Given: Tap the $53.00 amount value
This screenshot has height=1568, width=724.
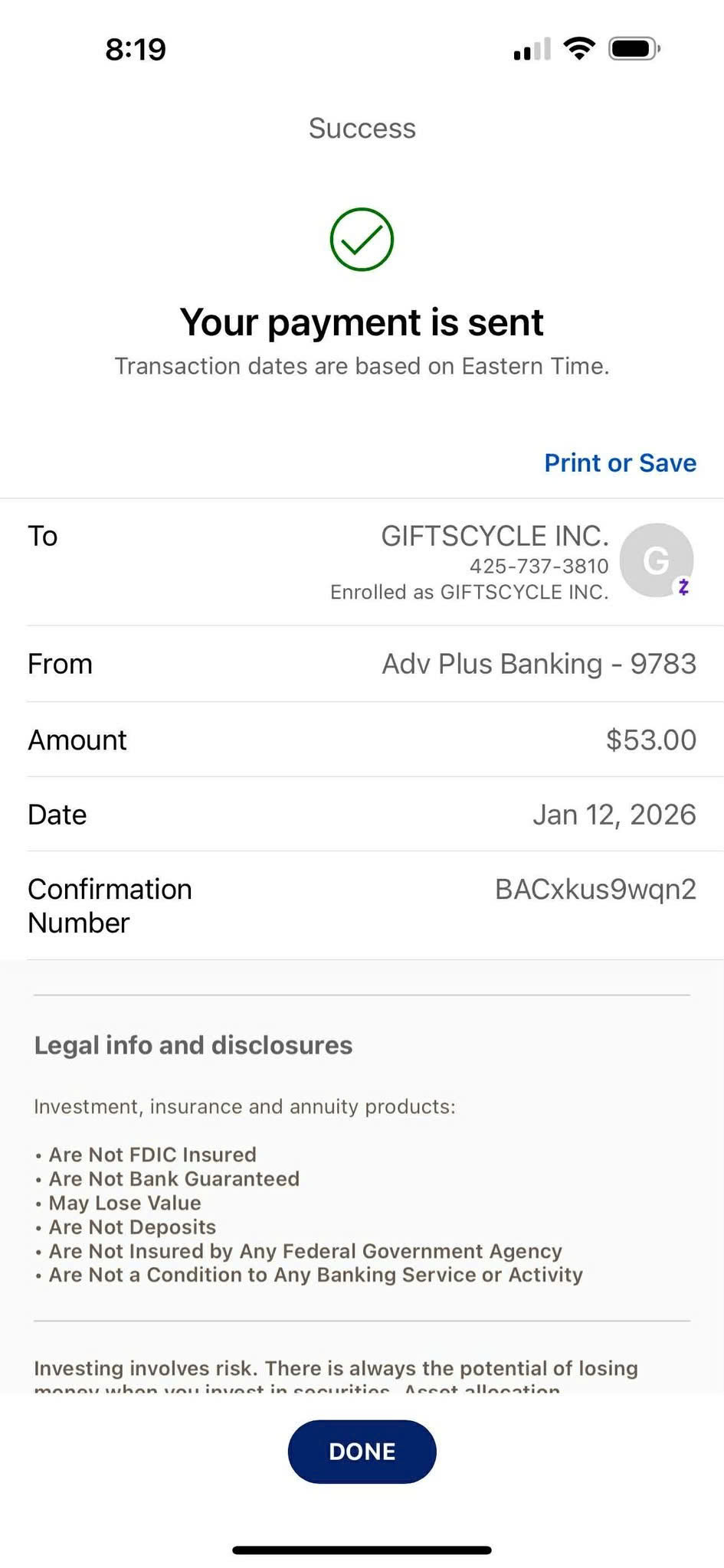Looking at the screenshot, I should pos(650,740).
